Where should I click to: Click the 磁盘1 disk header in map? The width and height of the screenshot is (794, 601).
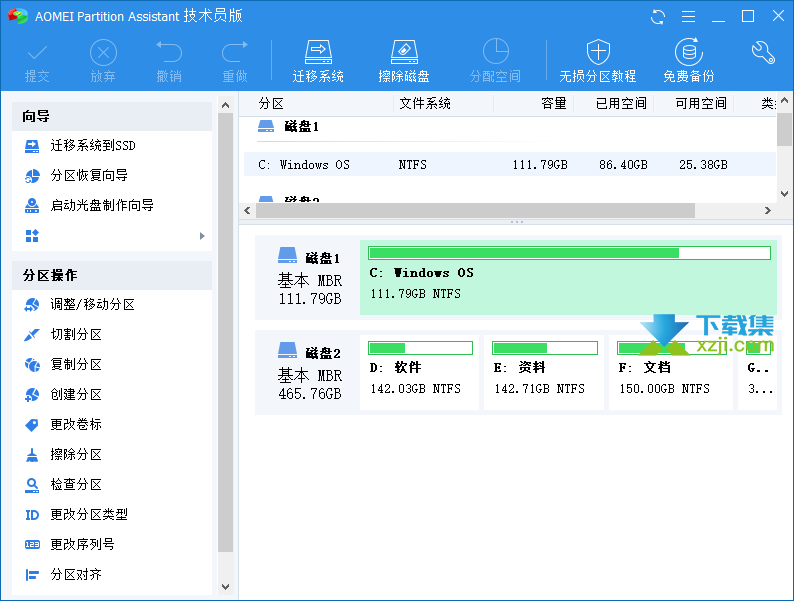(x=310, y=277)
